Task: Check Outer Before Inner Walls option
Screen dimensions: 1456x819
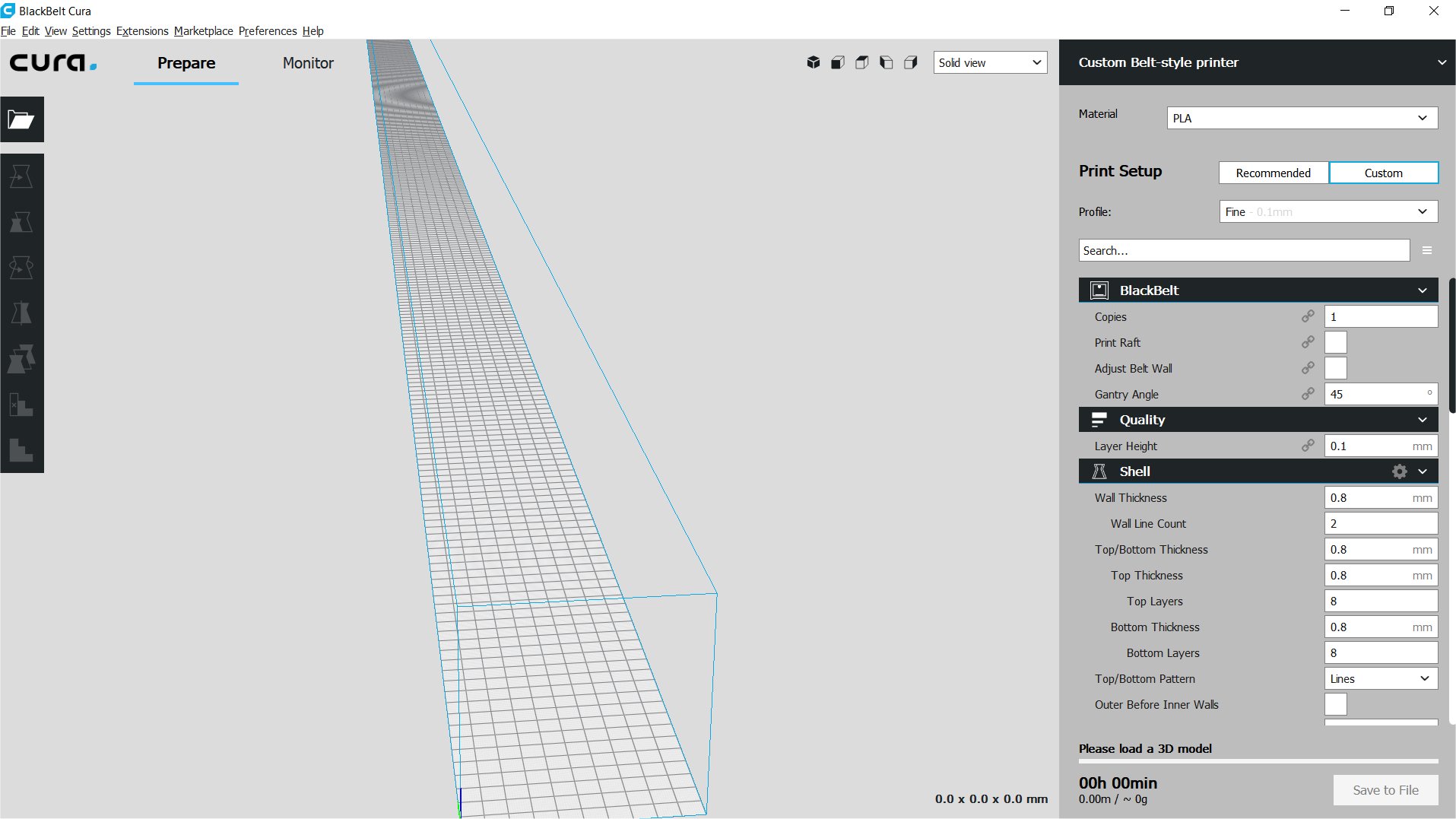Action: tap(1335, 705)
